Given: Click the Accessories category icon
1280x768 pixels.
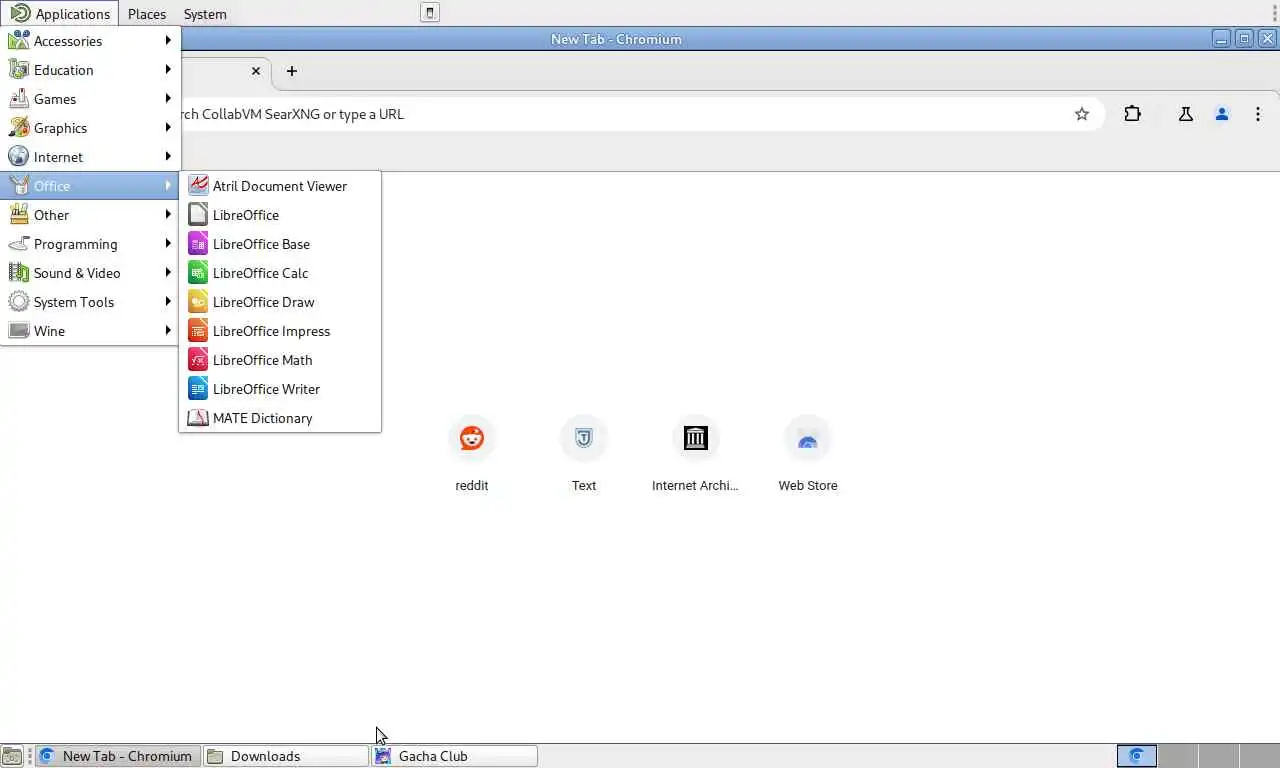Looking at the screenshot, I should click(18, 41).
